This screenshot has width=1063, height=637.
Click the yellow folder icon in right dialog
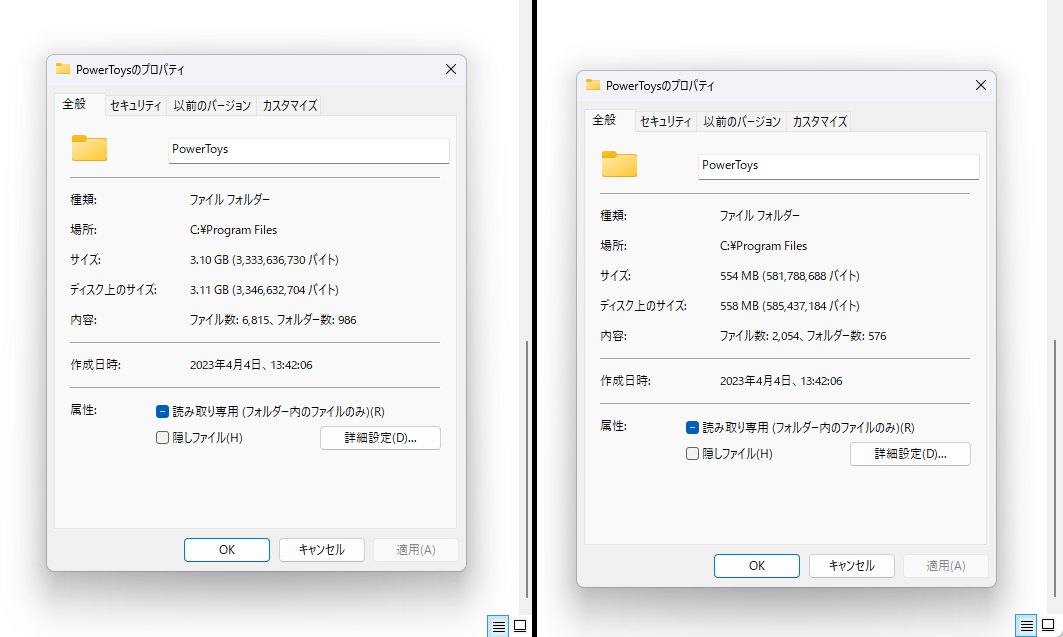point(619,164)
